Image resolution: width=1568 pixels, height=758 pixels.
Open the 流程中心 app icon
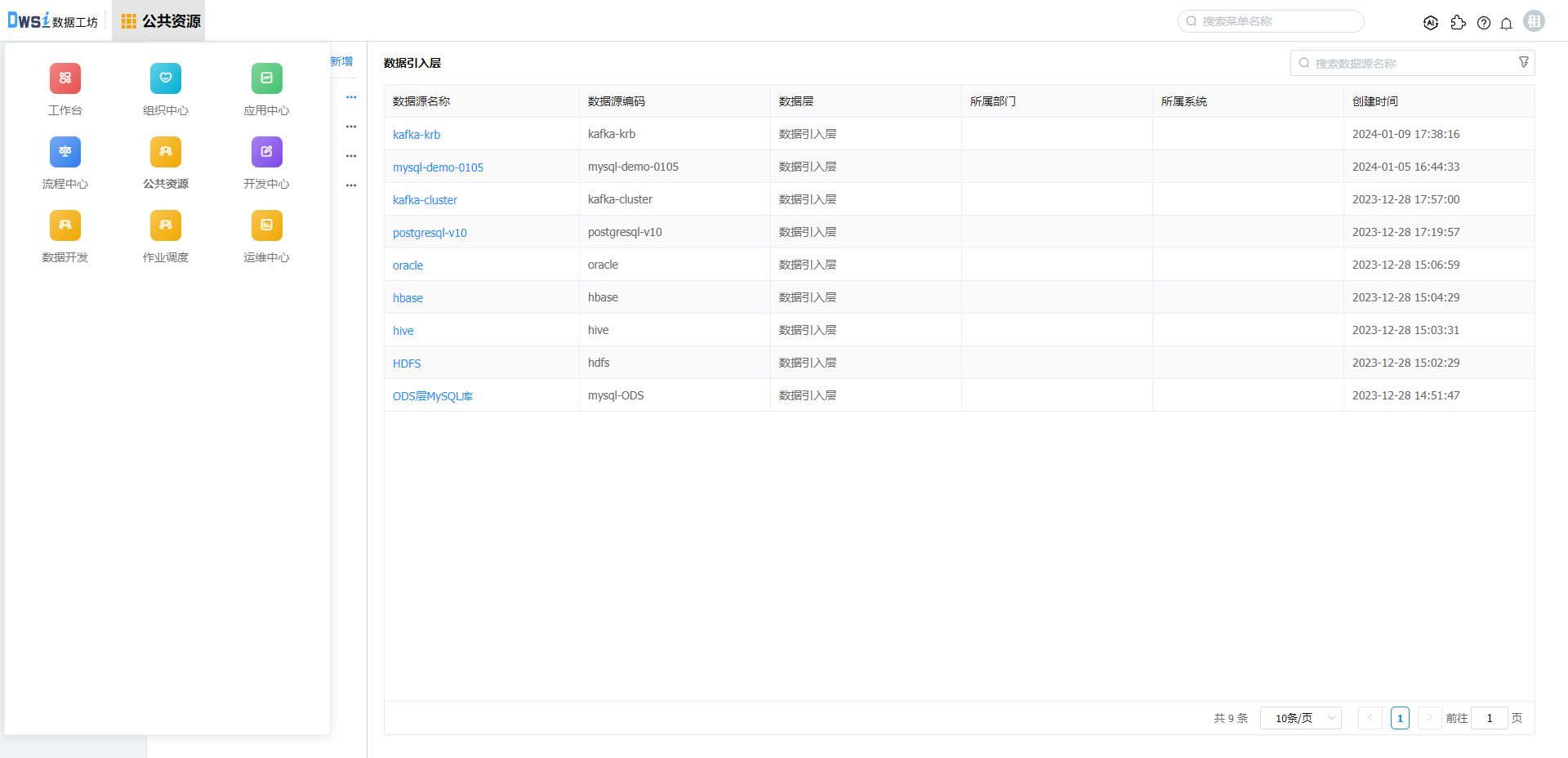pyautogui.click(x=65, y=153)
